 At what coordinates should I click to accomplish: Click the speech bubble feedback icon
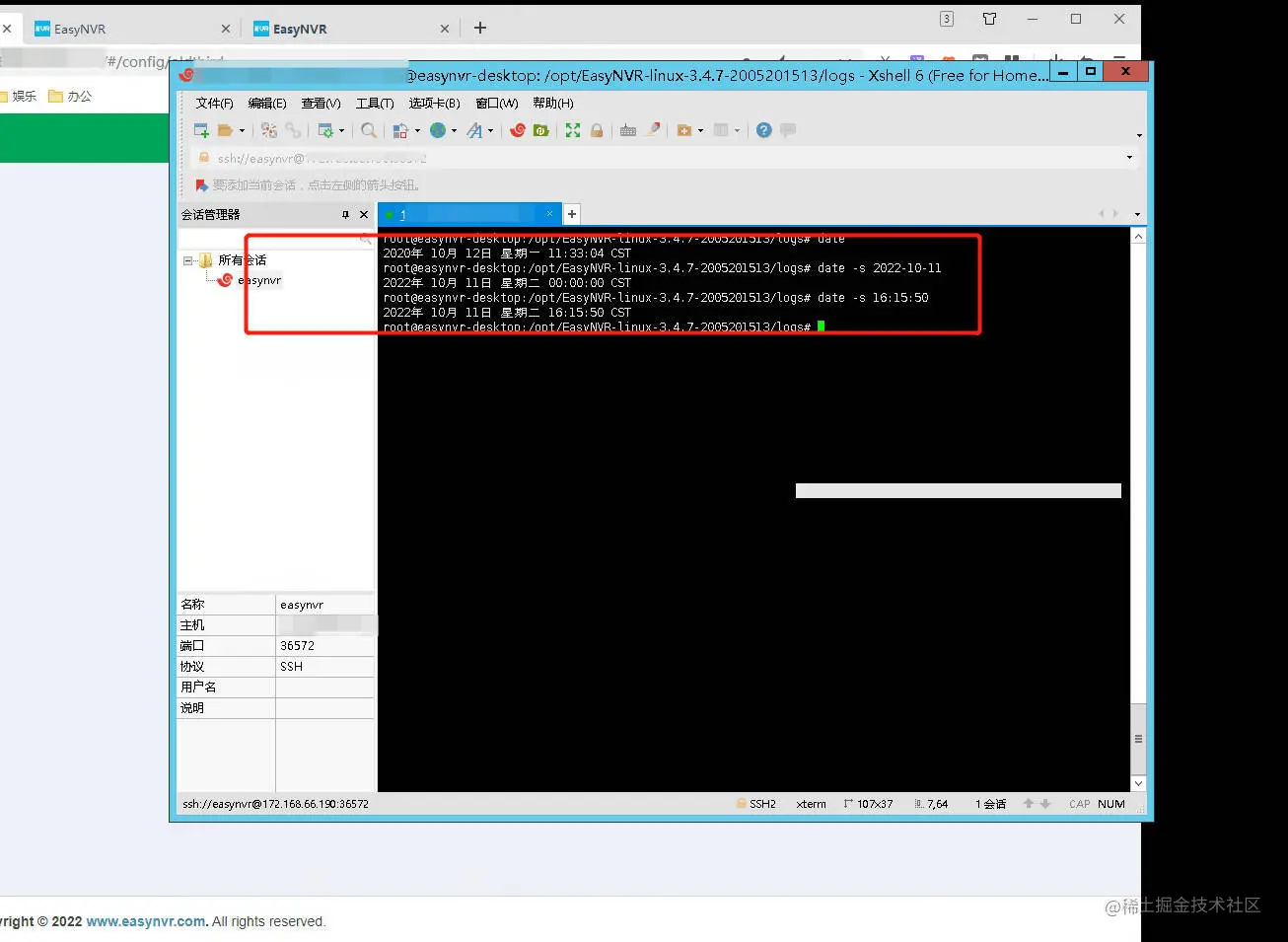pyautogui.click(x=788, y=130)
